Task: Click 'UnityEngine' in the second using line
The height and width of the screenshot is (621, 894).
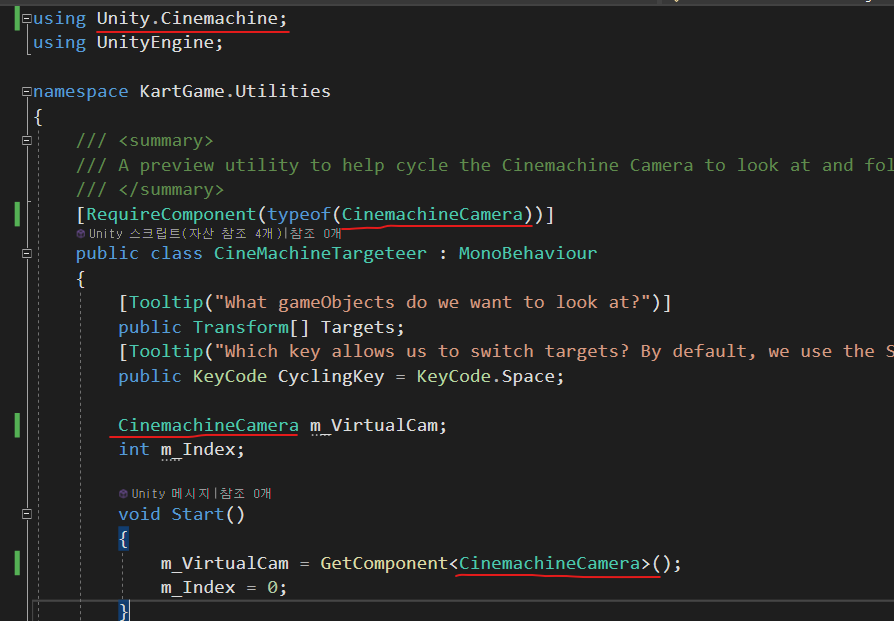Action: click(155, 42)
